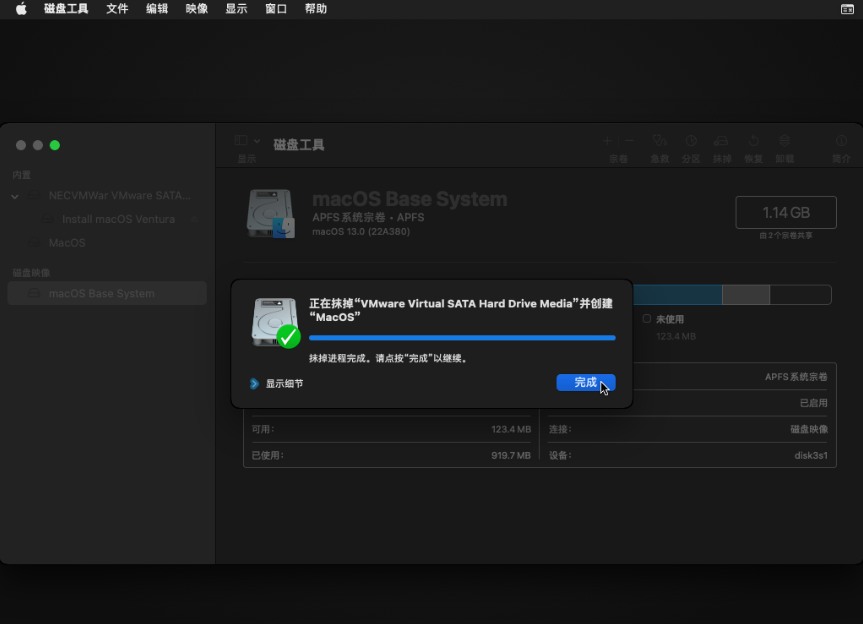Collapse the NECVMWar VMware SATA disk tree
863x624 pixels.
click(x=15, y=196)
